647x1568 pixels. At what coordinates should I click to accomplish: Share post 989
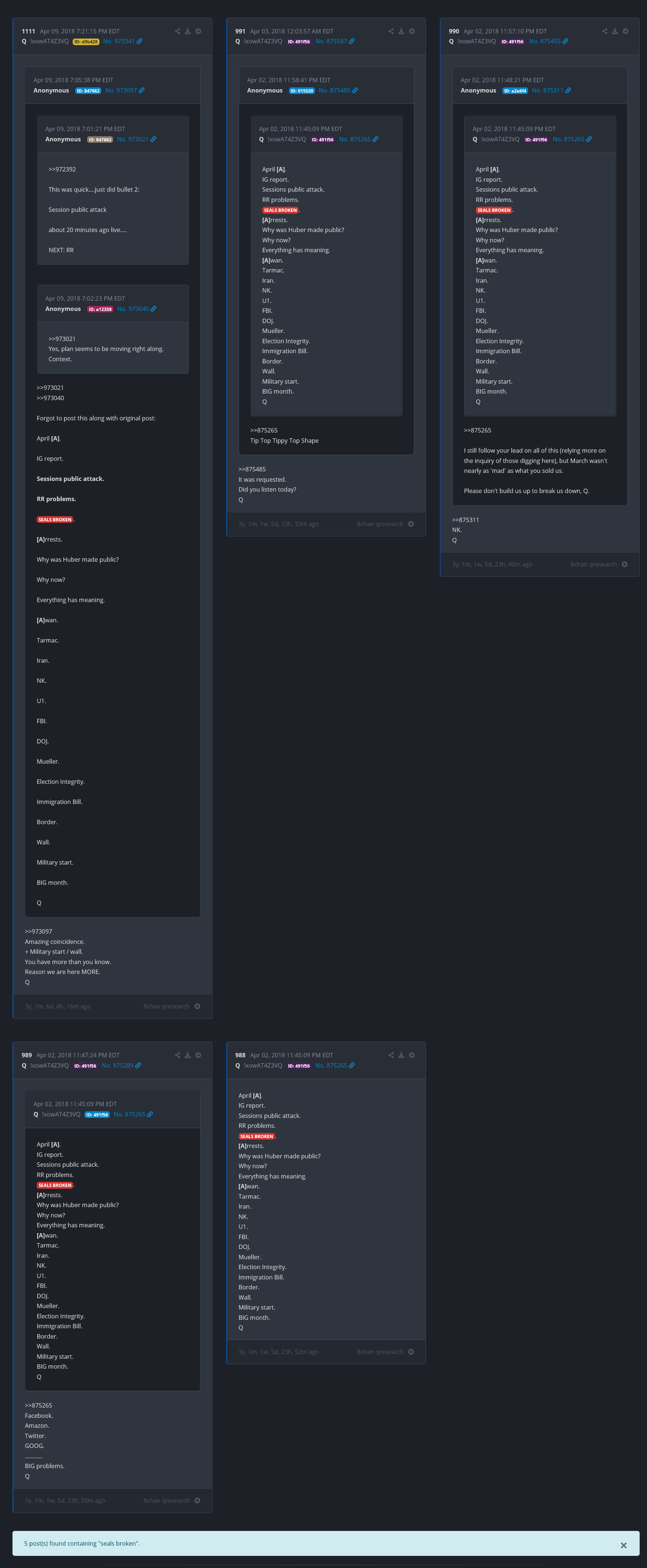pos(177,1055)
